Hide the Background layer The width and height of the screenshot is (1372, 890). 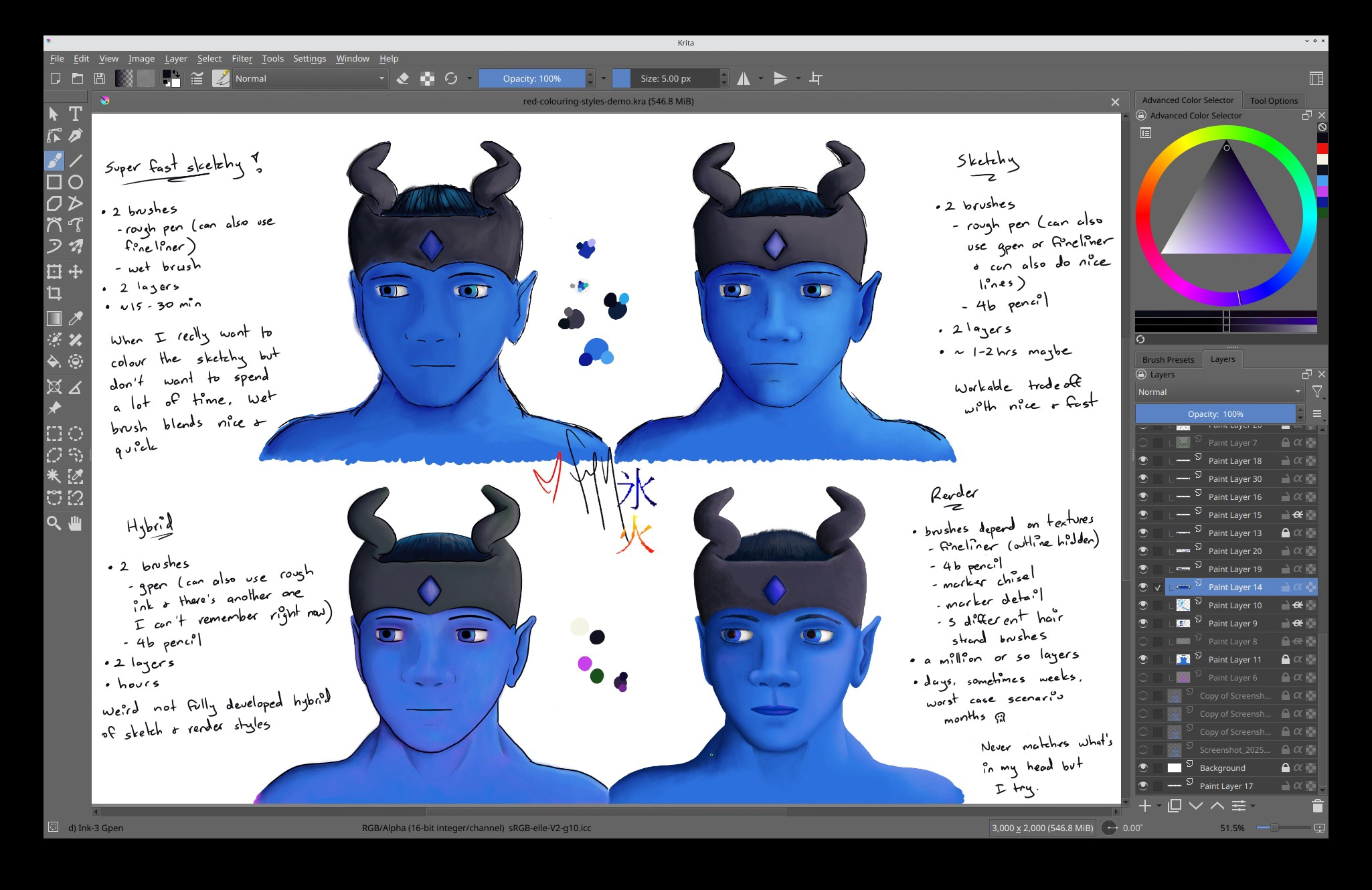click(1142, 768)
